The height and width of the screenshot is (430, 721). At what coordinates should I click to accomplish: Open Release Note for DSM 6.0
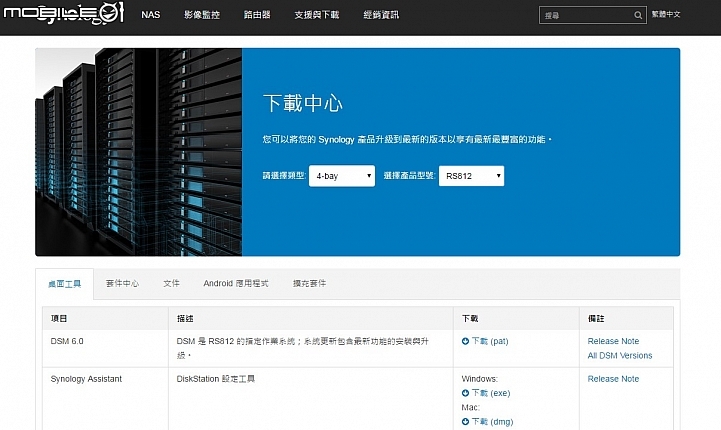point(613,341)
